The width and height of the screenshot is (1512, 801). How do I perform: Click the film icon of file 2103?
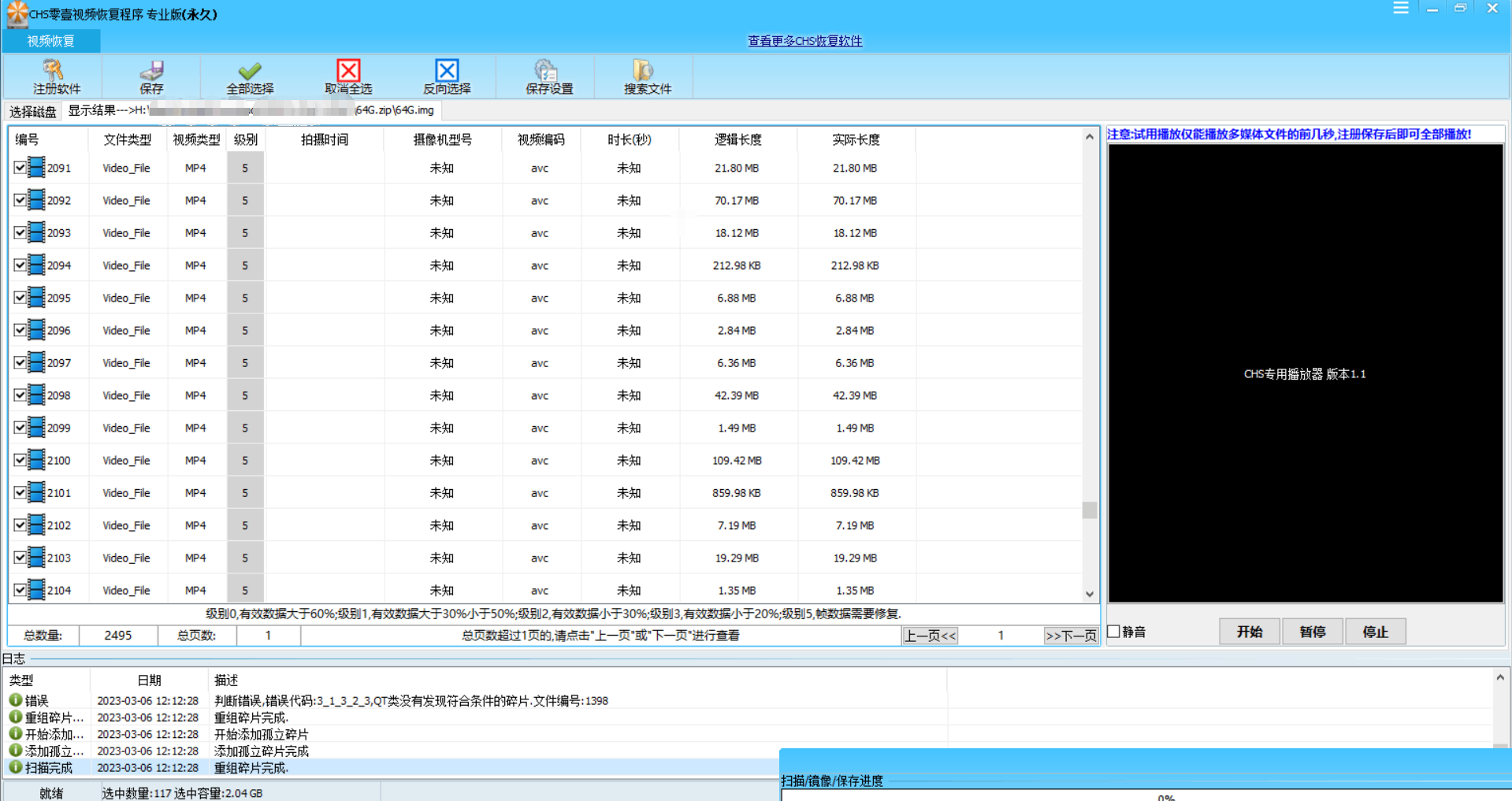(x=36, y=557)
